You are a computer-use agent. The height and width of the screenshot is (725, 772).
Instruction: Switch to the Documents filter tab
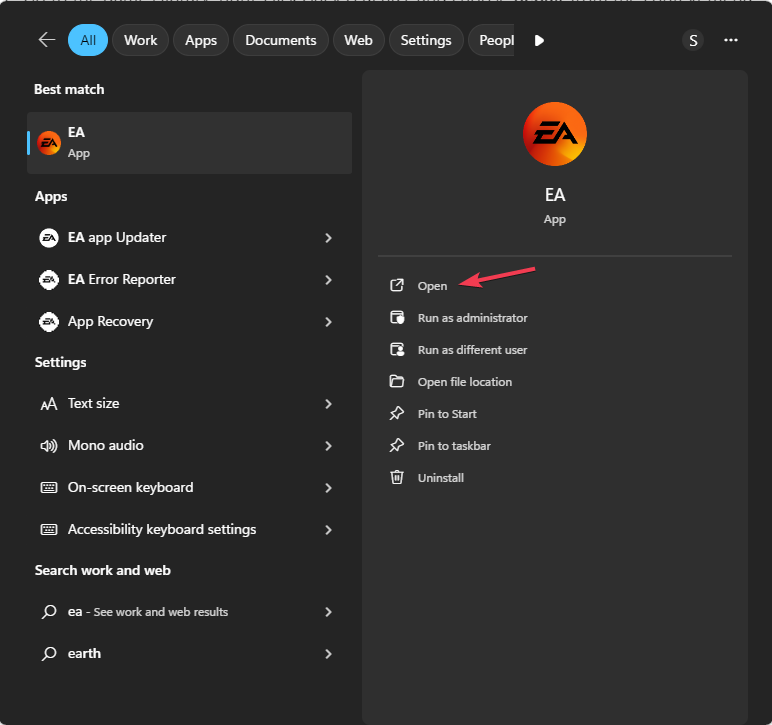click(280, 40)
